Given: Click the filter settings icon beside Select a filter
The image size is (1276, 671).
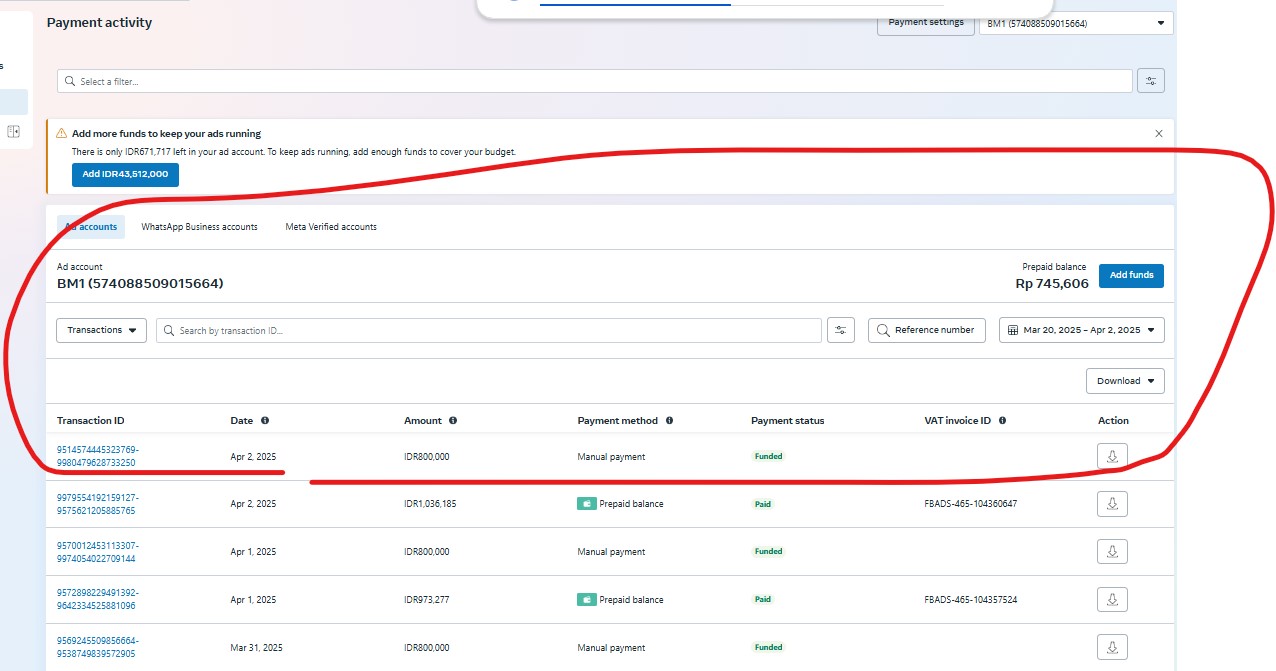Looking at the screenshot, I should point(1150,81).
